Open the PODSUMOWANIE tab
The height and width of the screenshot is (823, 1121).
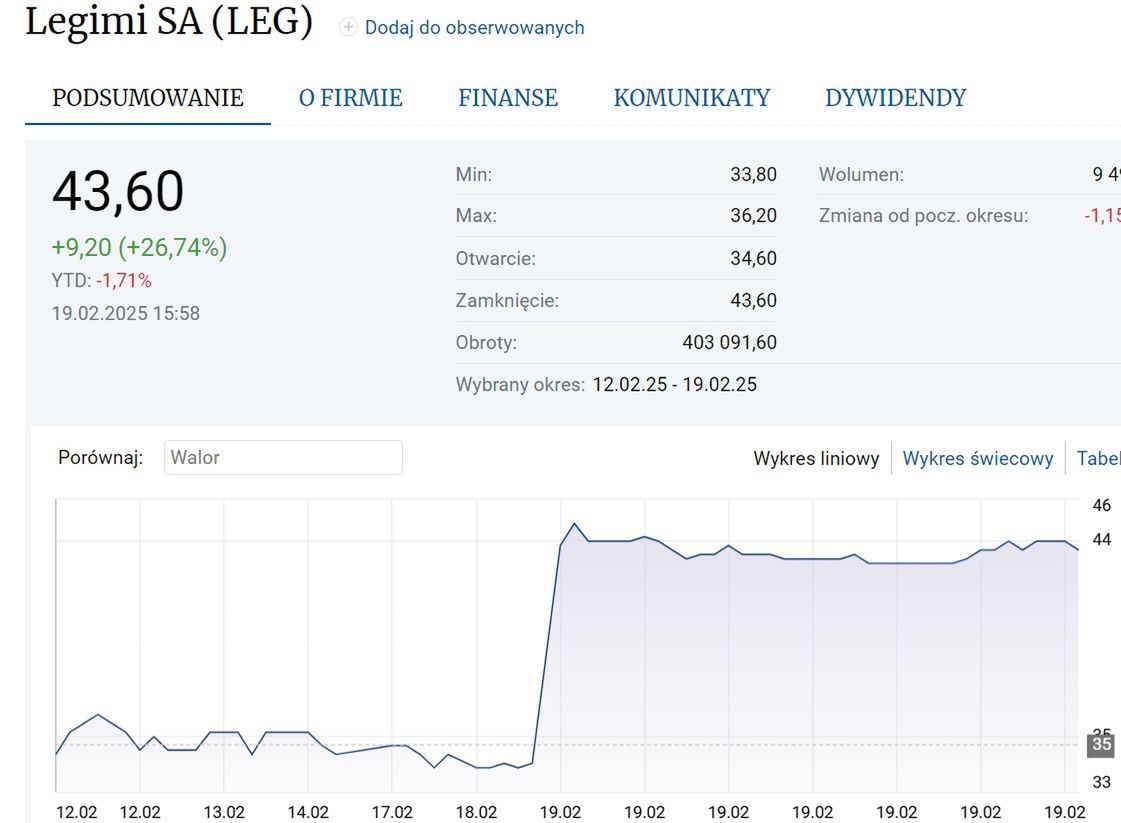tap(148, 98)
